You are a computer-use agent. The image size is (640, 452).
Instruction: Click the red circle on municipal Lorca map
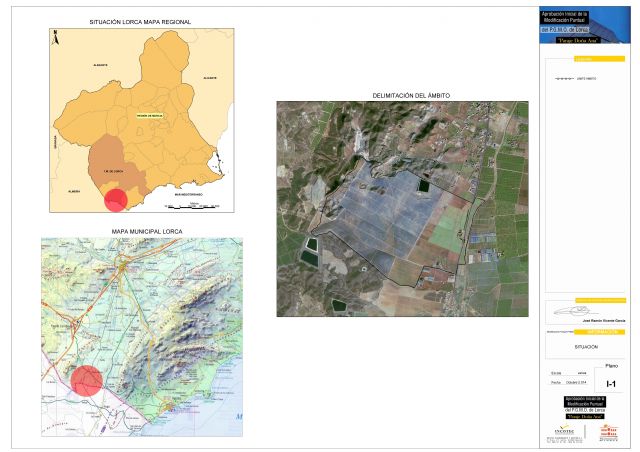tap(87, 381)
